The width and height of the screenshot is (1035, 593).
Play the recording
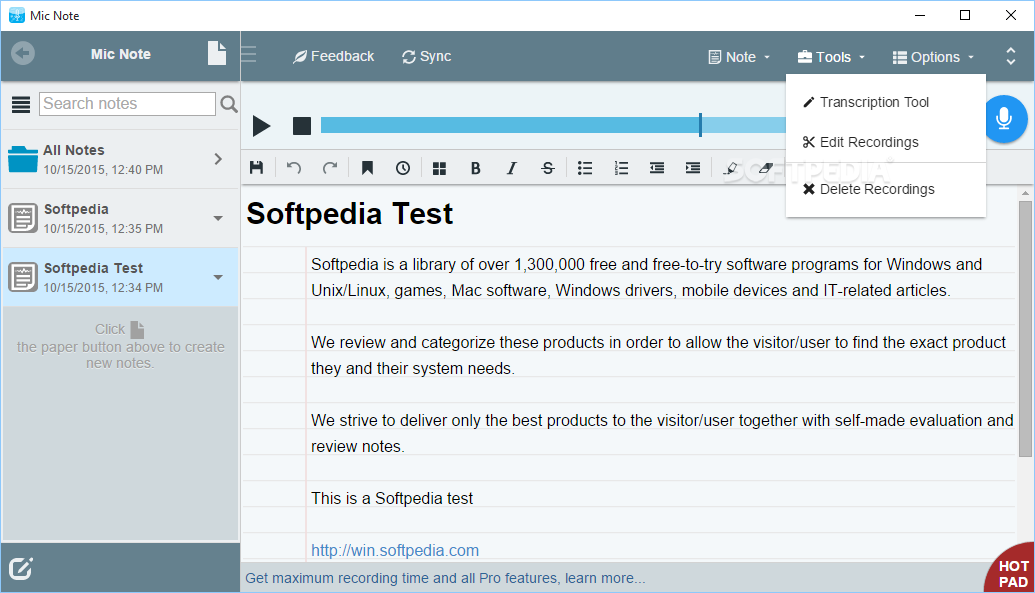tap(261, 125)
